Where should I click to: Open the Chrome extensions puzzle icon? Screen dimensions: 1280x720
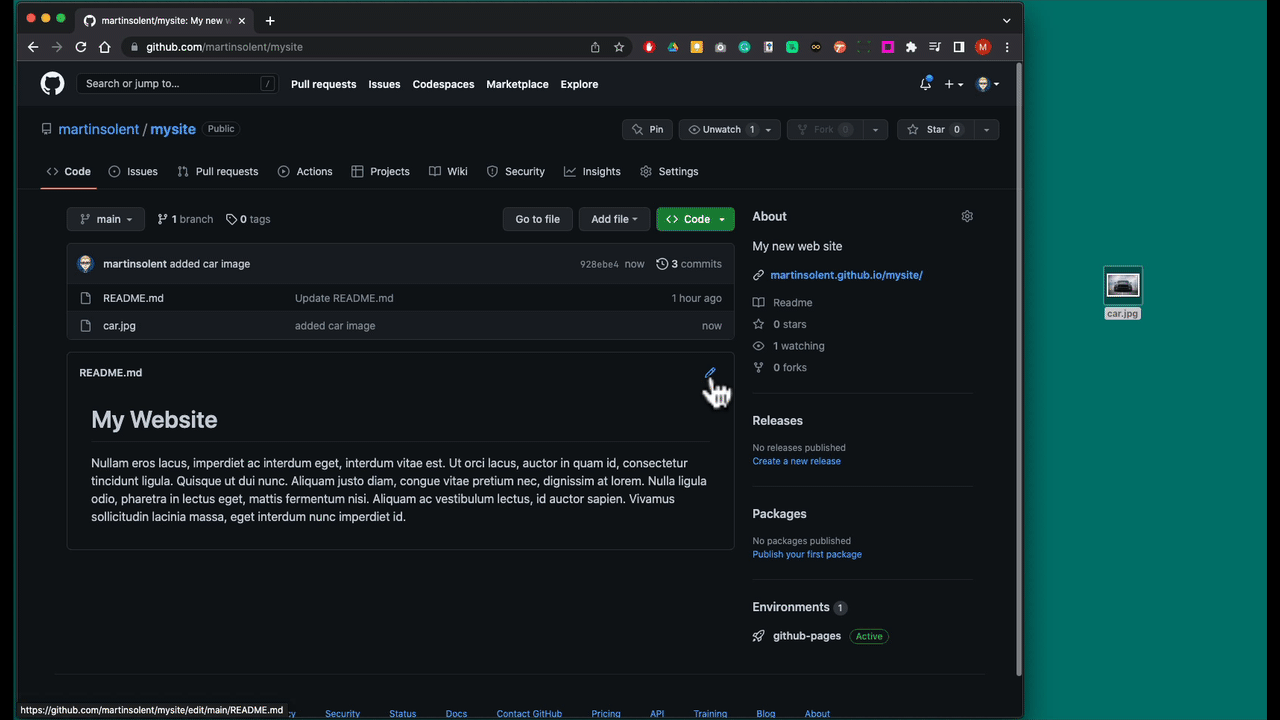911,47
